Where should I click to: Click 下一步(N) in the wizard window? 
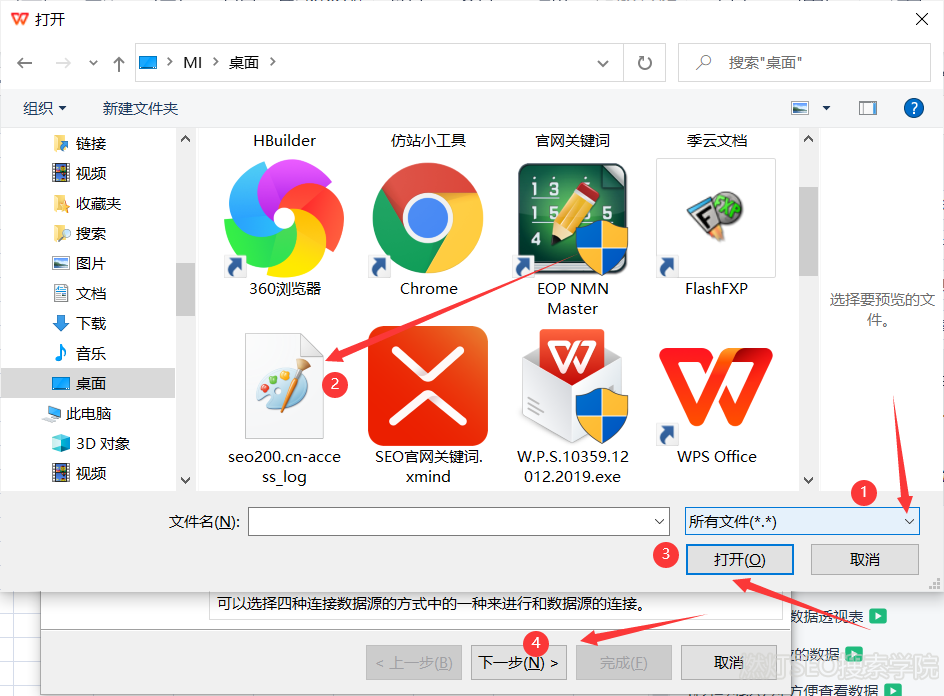[x=518, y=662]
